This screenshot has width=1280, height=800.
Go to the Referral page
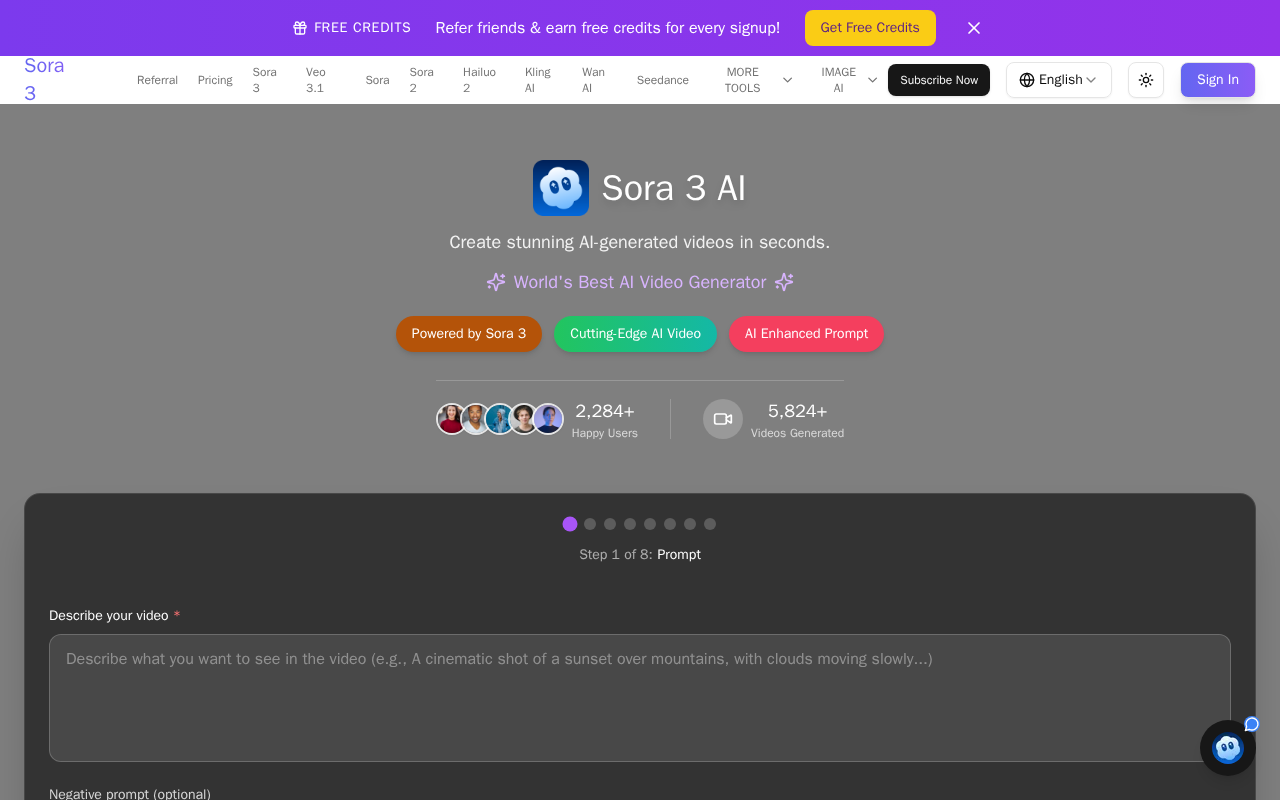click(x=157, y=80)
